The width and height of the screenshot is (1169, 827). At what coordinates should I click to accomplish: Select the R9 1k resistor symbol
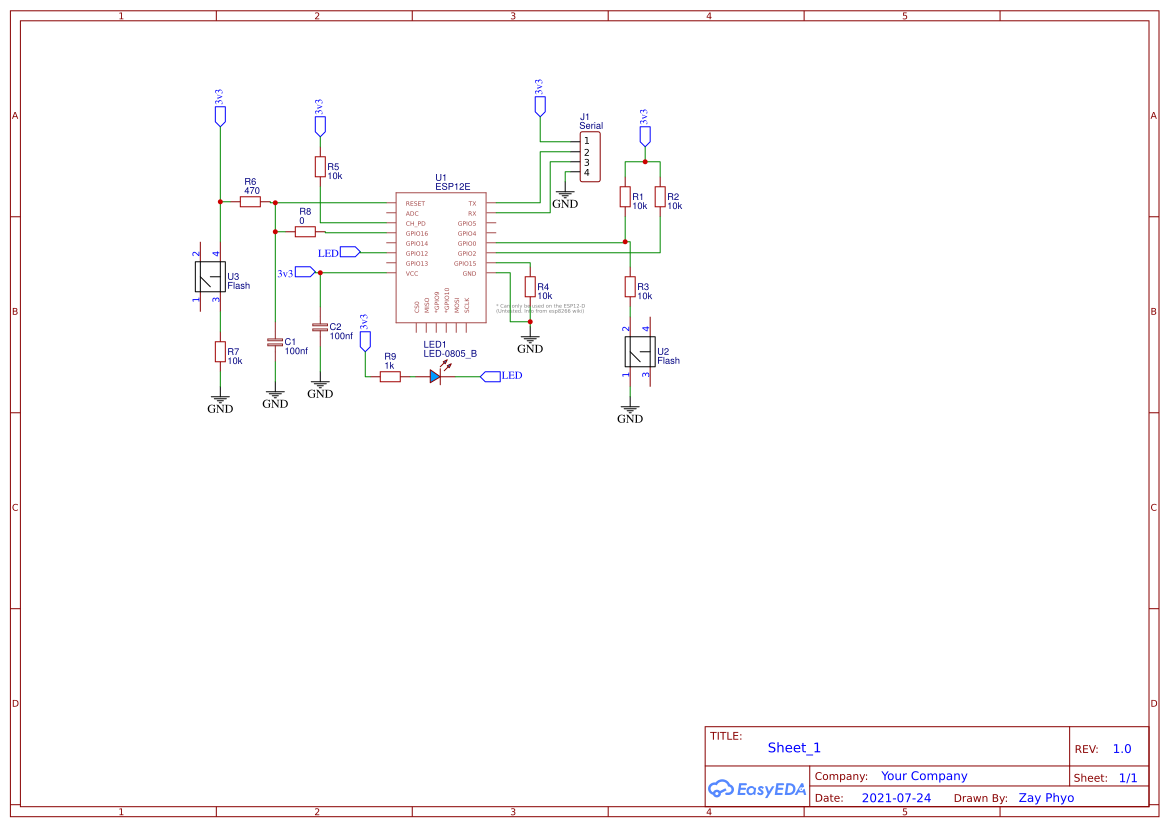tap(390, 377)
